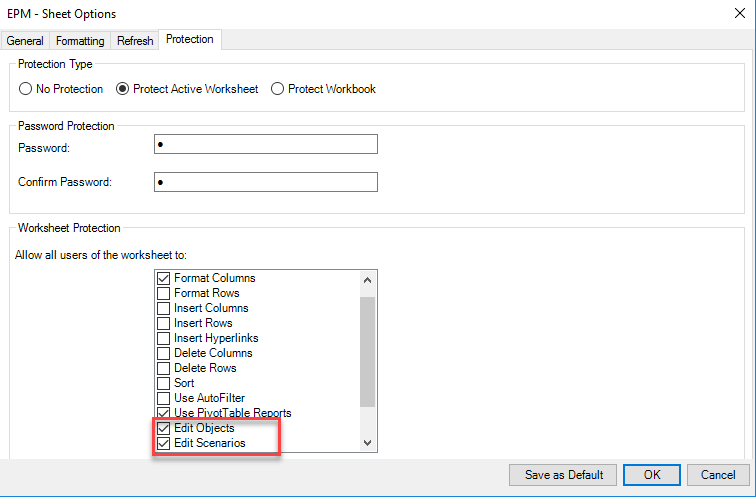Check the Sort permission checkbox
This screenshot has height=497, width=756.
tap(163, 383)
